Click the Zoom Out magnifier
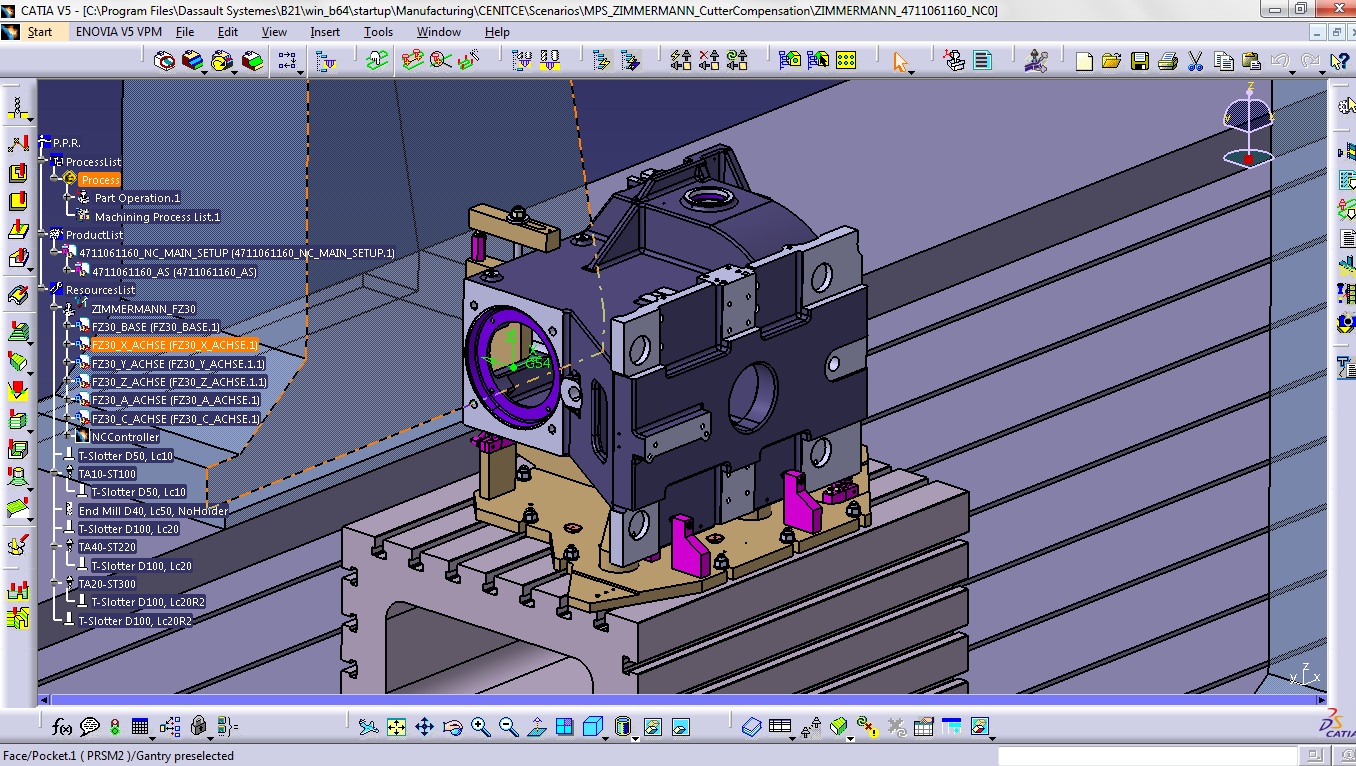1356x766 pixels. coord(508,727)
